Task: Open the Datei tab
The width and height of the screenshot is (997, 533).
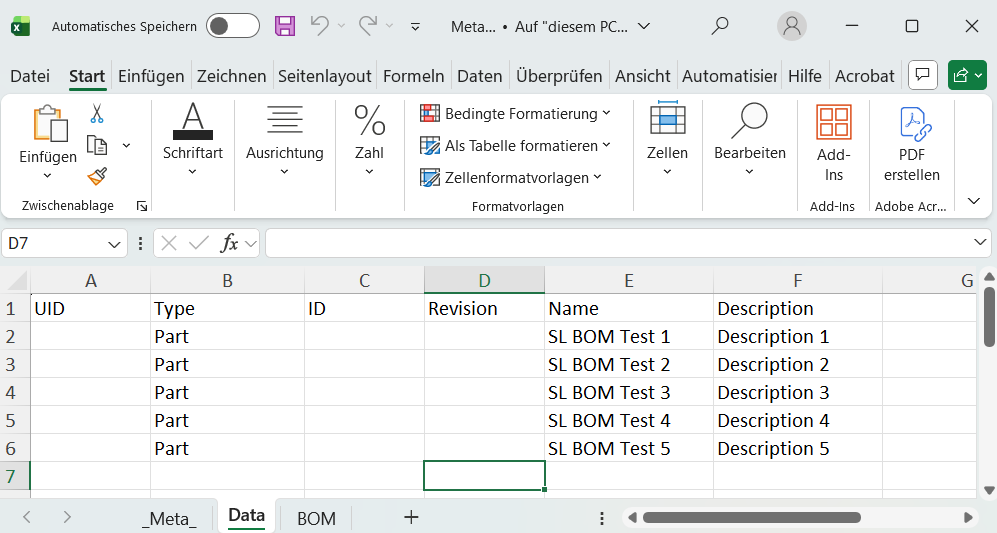Action: [x=30, y=76]
